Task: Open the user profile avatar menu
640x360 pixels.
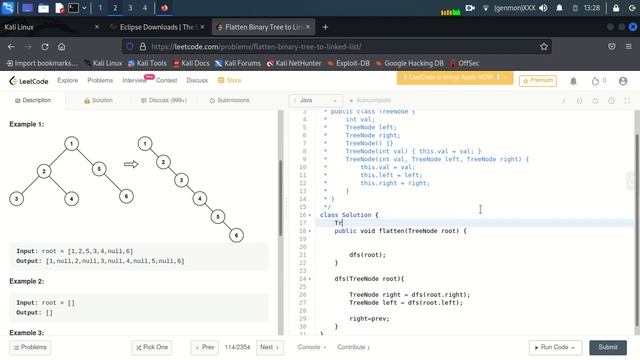Action: [623, 81]
